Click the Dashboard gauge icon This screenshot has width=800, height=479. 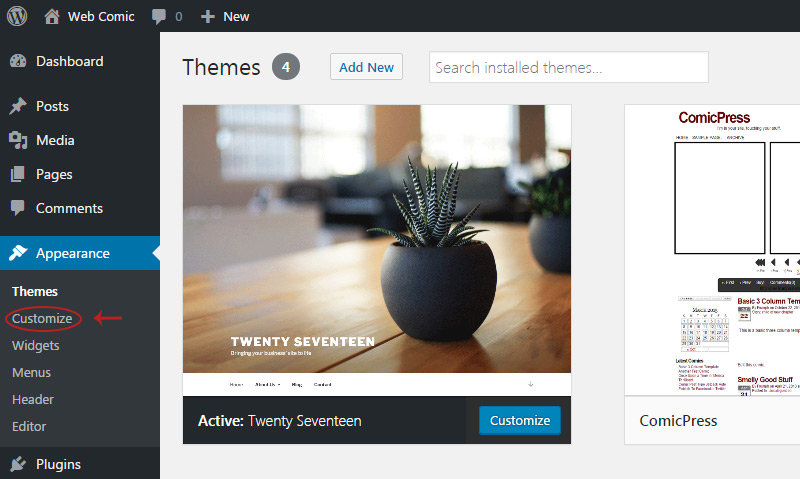pyautogui.click(x=18, y=61)
